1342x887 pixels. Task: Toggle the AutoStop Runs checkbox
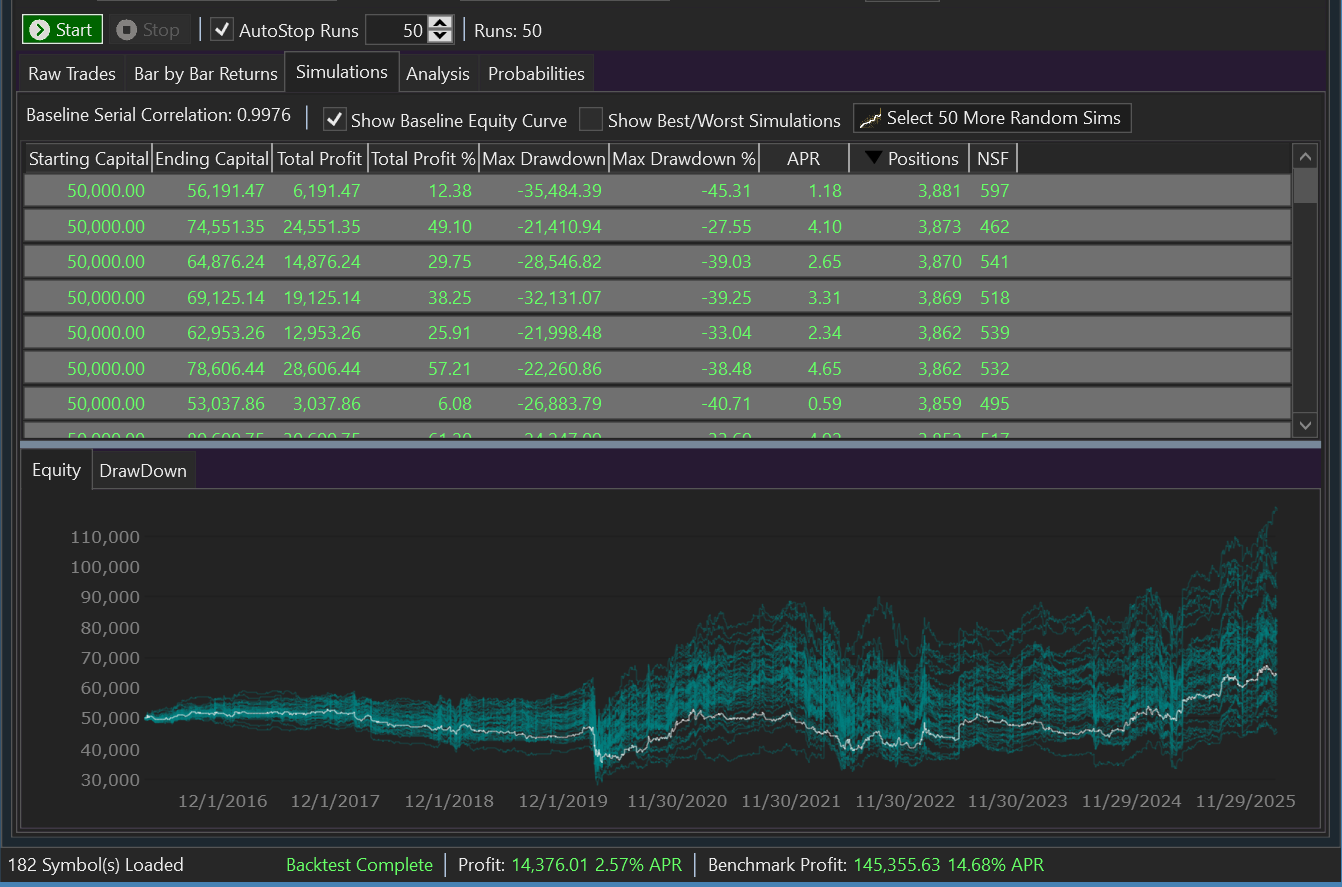[222, 30]
